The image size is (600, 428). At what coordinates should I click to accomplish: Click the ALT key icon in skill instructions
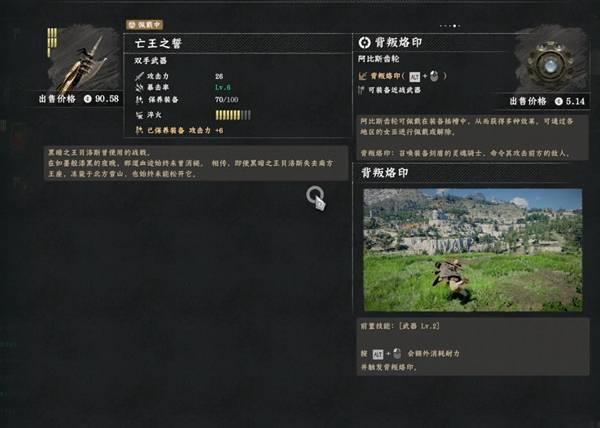coord(378,354)
